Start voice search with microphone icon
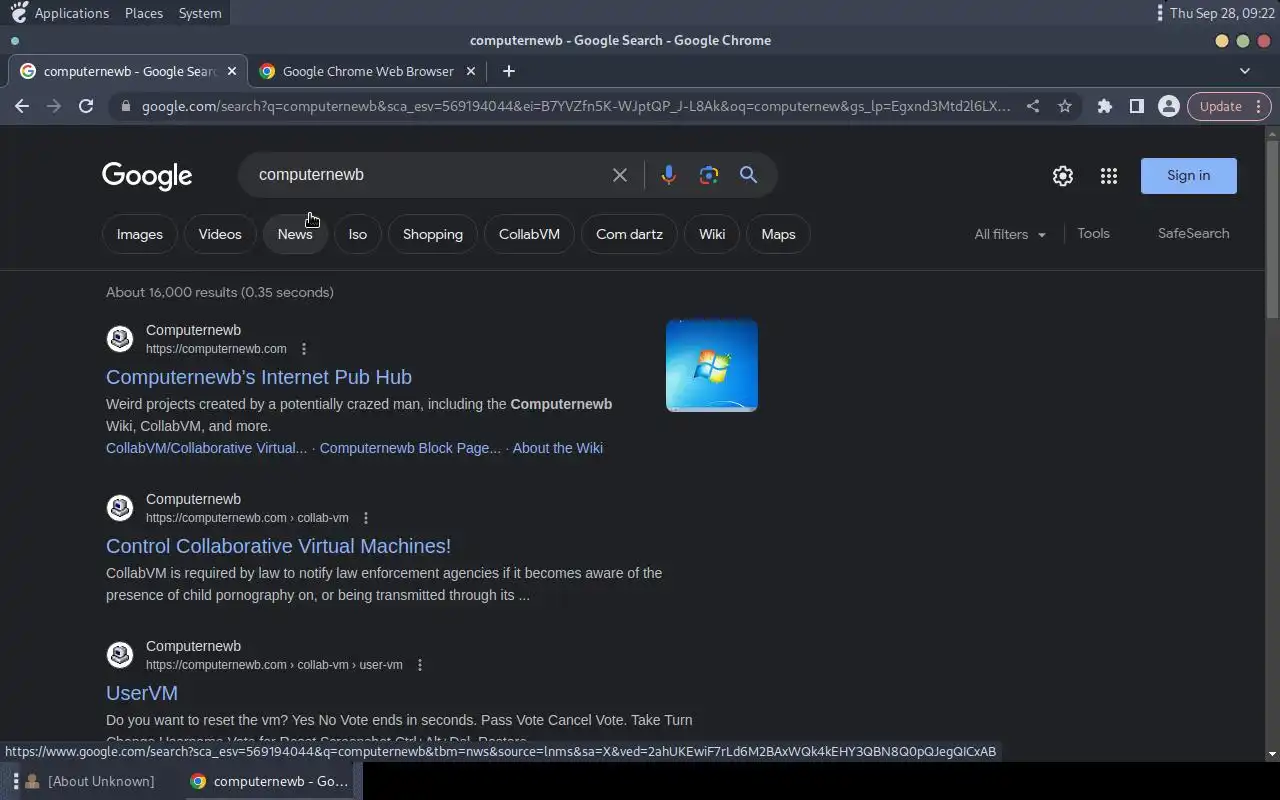Image resolution: width=1280 pixels, height=800 pixels. coord(669,175)
